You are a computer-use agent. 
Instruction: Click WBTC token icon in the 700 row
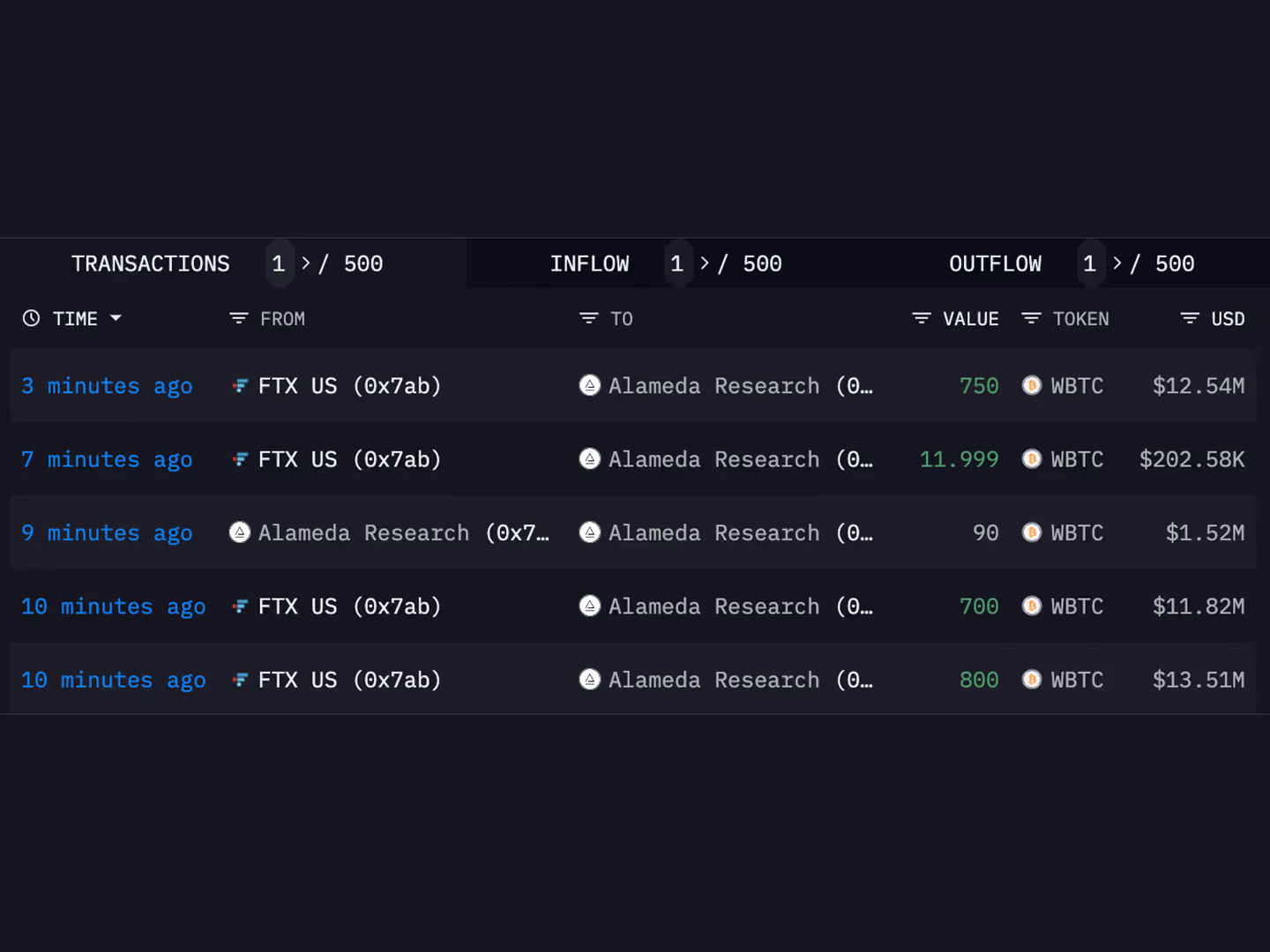(1031, 606)
